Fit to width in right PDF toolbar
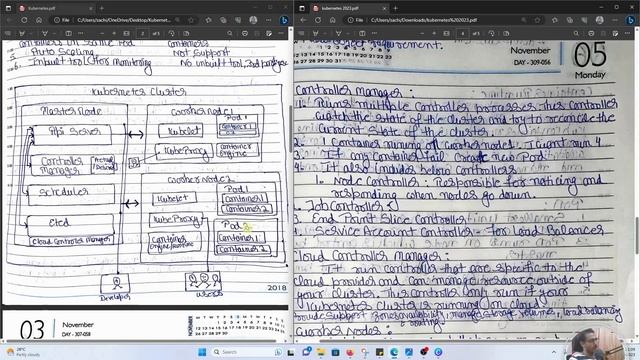This screenshot has width=640, height=360. [x=446, y=33]
